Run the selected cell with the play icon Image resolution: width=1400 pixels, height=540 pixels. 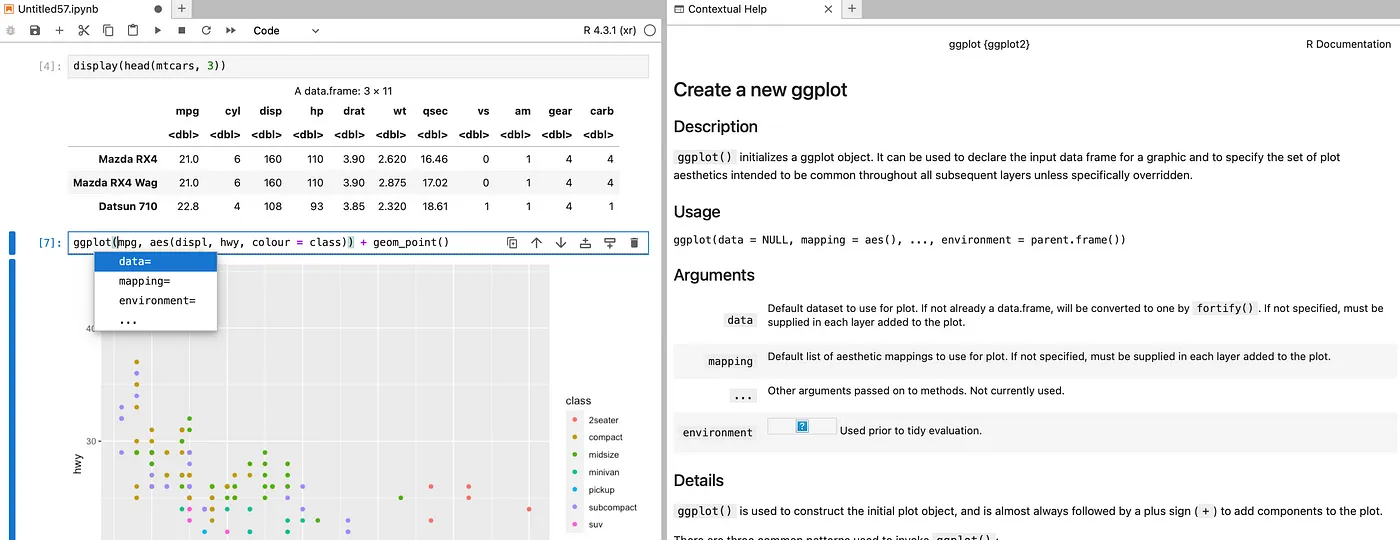pos(158,31)
